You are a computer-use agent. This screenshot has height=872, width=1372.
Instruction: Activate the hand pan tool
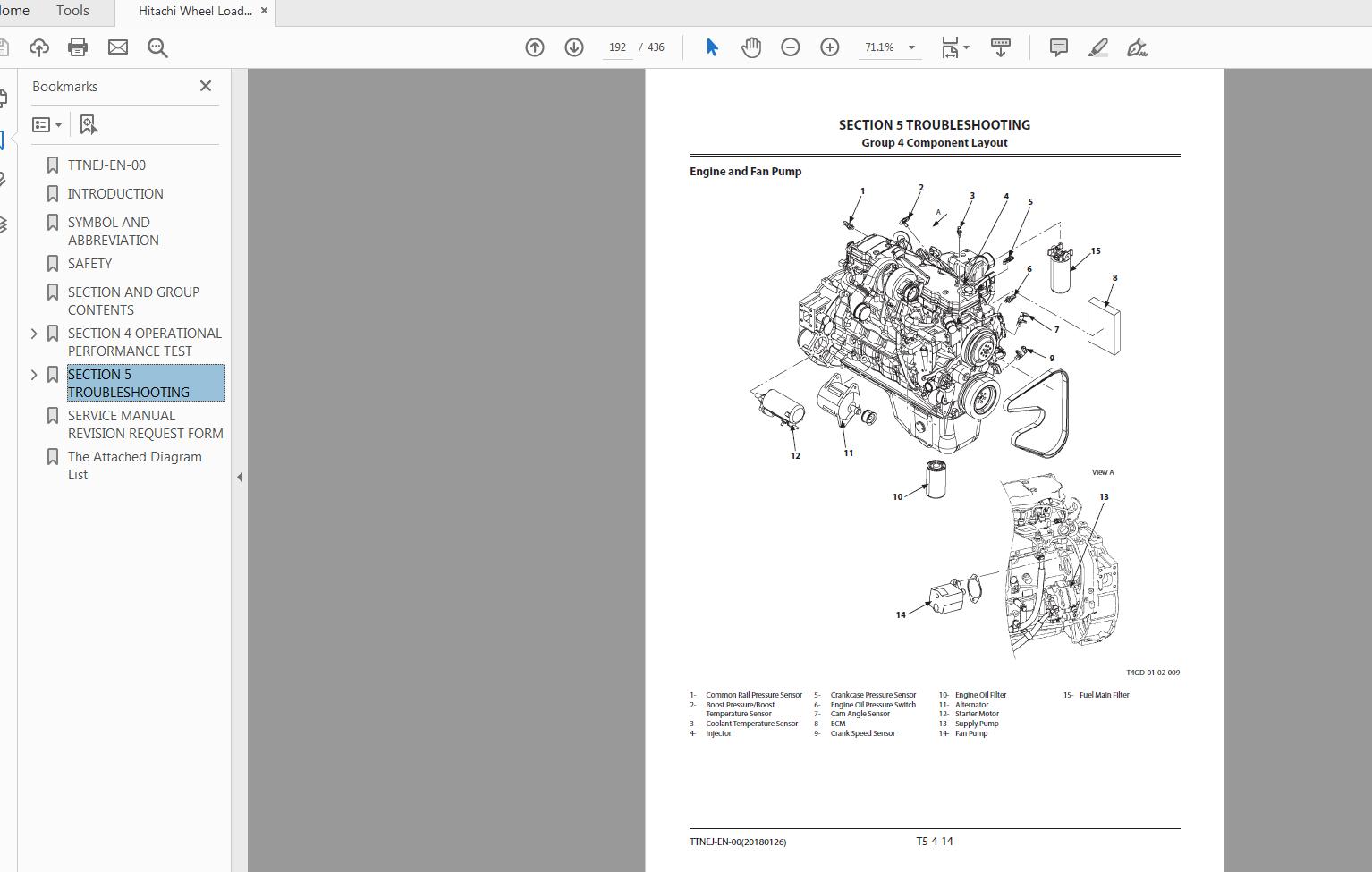click(x=751, y=47)
